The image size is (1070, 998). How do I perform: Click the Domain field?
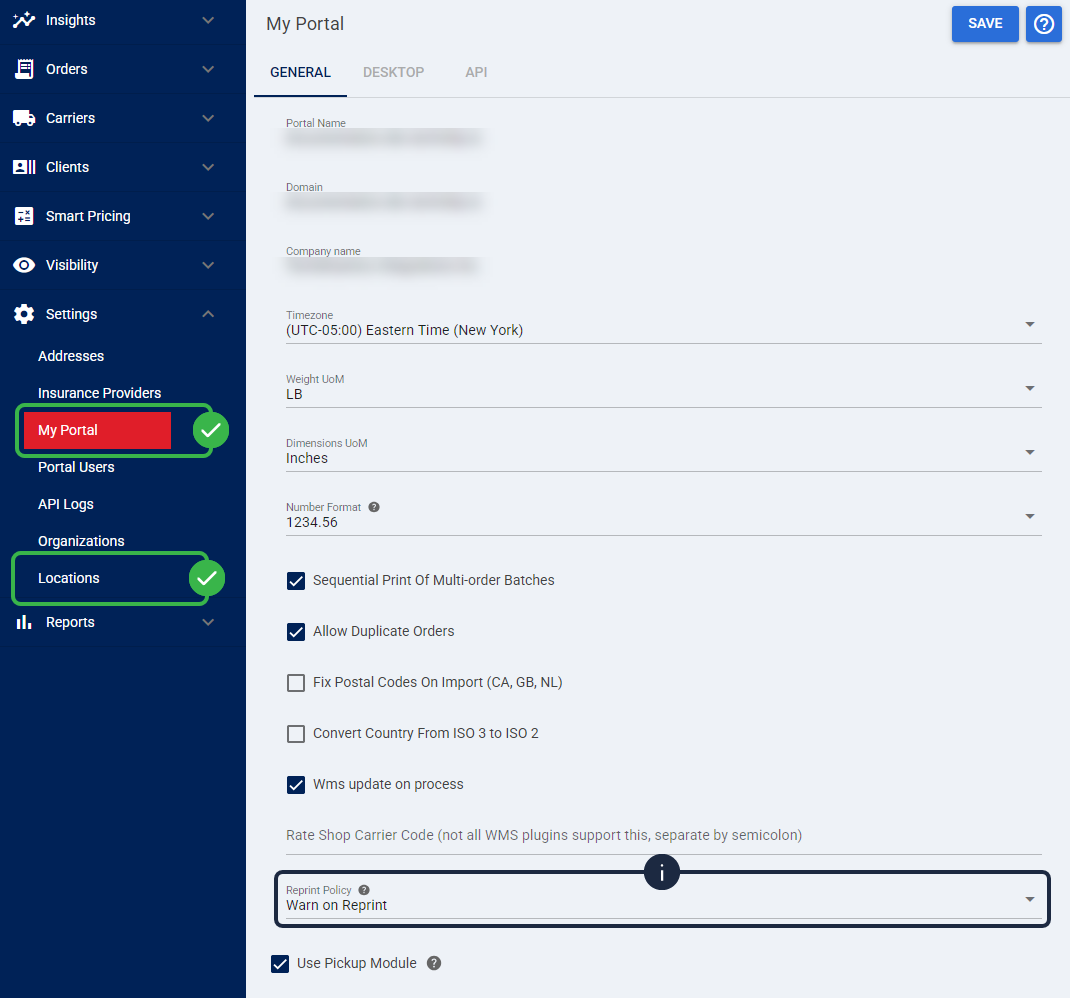pyautogui.click(x=384, y=198)
